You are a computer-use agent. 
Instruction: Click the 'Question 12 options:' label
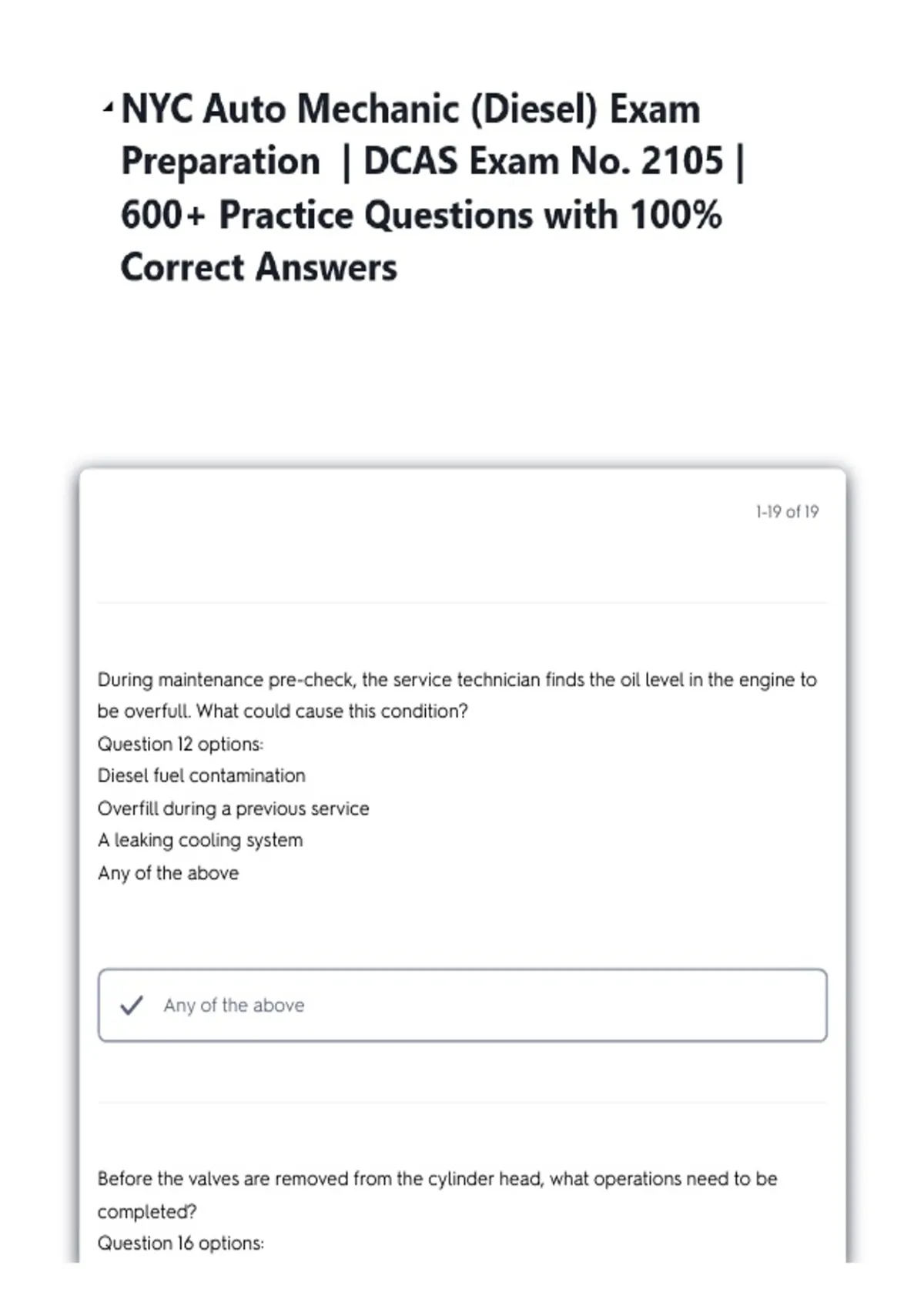click(180, 744)
